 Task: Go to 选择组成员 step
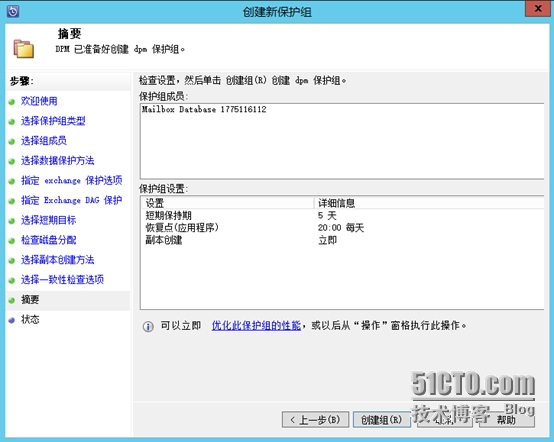pos(43,141)
